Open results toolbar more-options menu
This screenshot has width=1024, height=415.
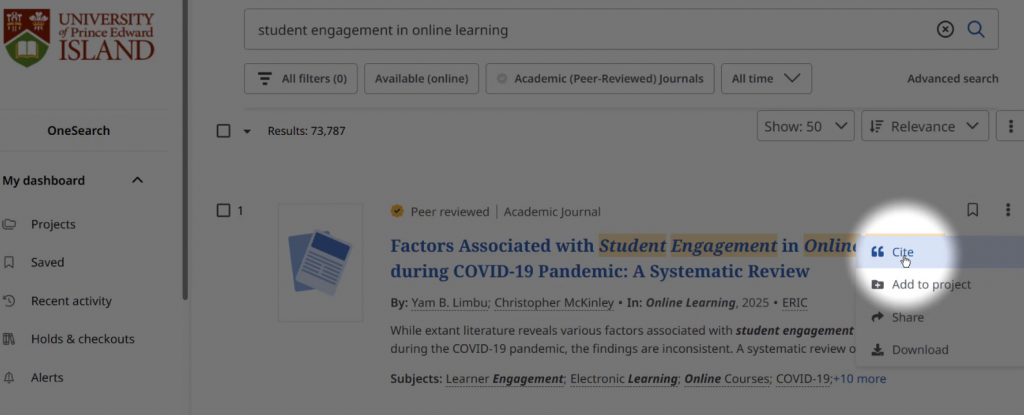(1010, 126)
